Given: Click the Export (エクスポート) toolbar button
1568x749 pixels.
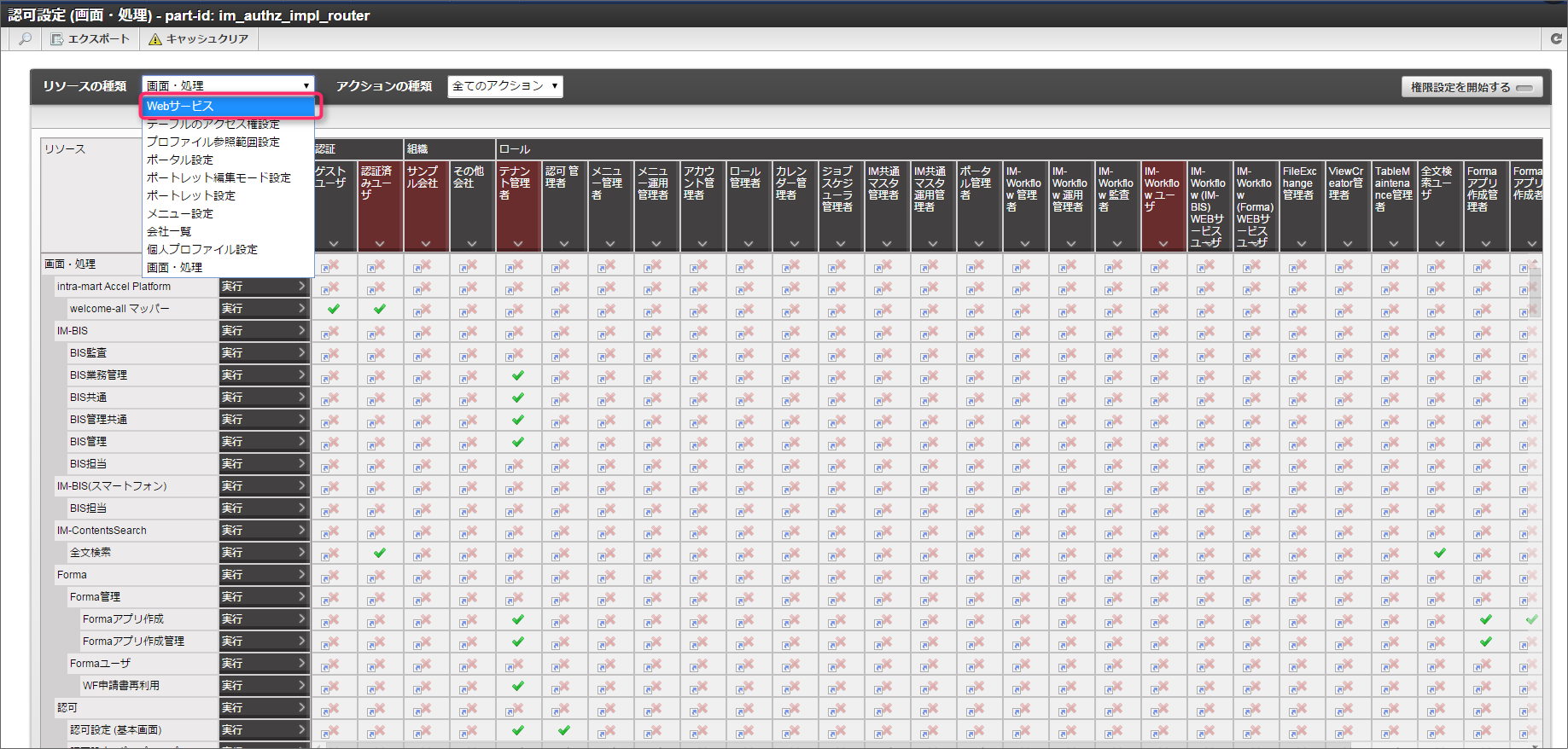Looking at the screenshot, I should click(90, 39).
